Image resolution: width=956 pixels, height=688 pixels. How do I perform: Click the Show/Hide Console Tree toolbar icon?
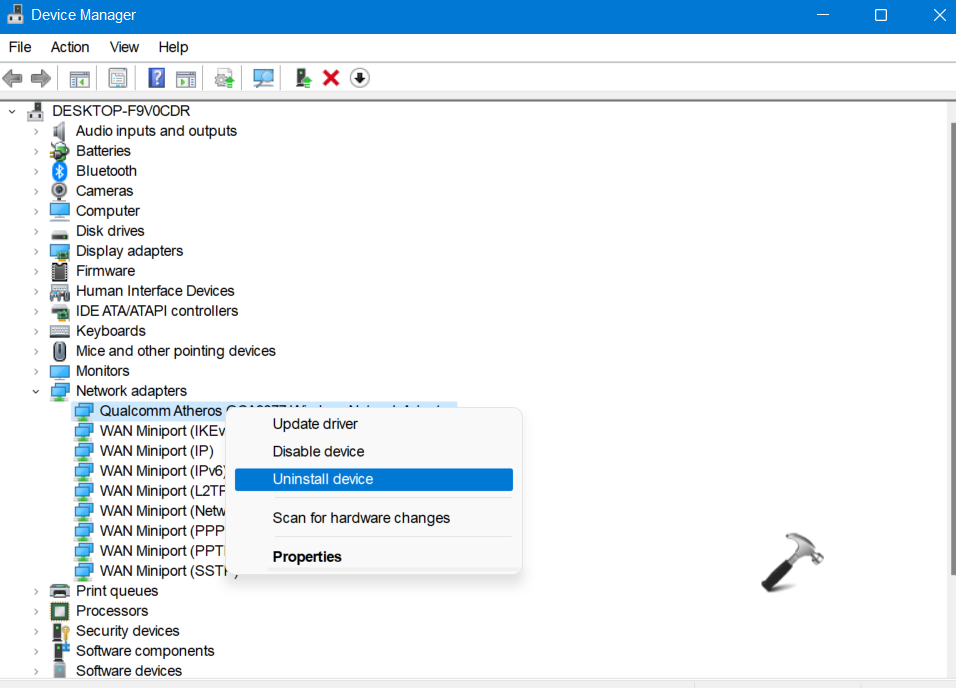point(79,78)
